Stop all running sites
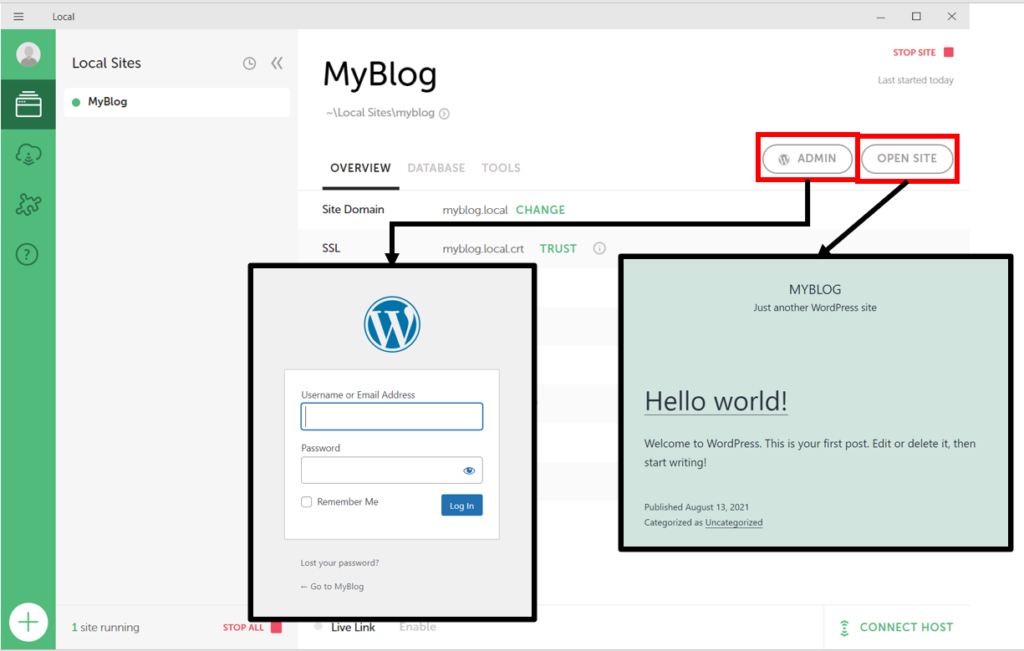 [252, 627]
